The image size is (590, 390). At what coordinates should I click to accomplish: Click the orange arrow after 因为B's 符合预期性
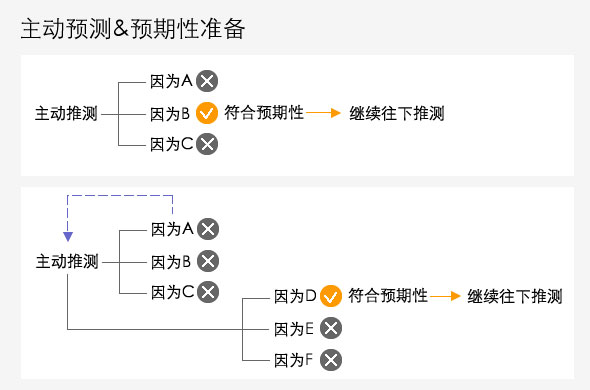[x=323, y=113]
